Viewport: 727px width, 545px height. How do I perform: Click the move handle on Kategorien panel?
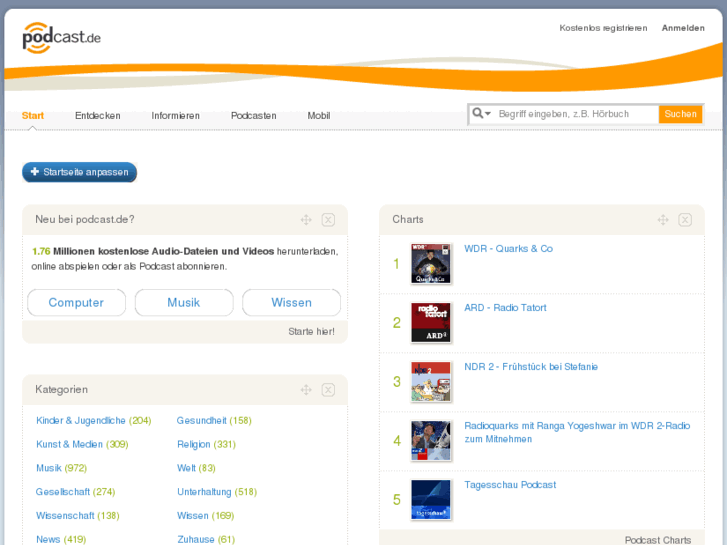coord(306,390)
